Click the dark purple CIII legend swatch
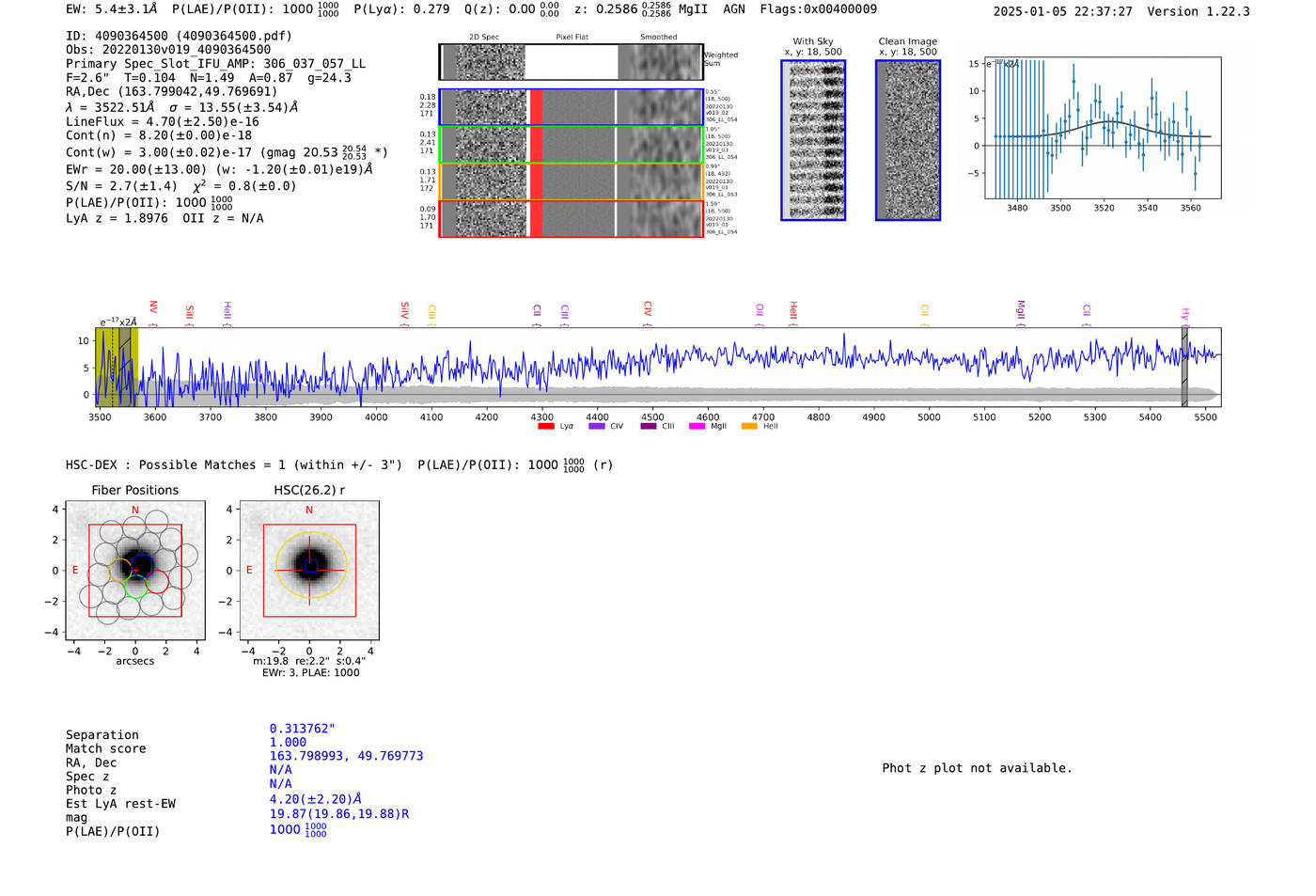Viewport: 1316px width, 896px height. 649,427
